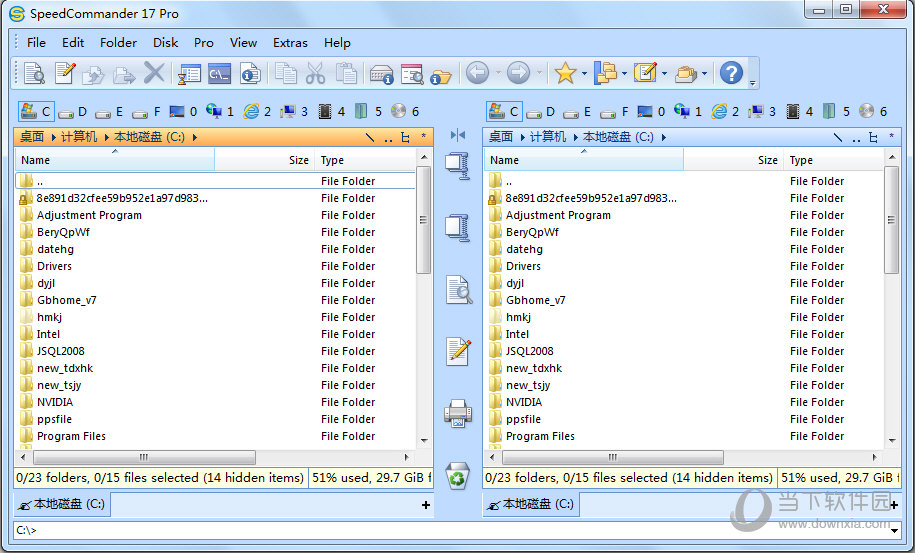Click the recycle bin icon in middle bar
Screen dimensions: 915x553
coord(458,475)
